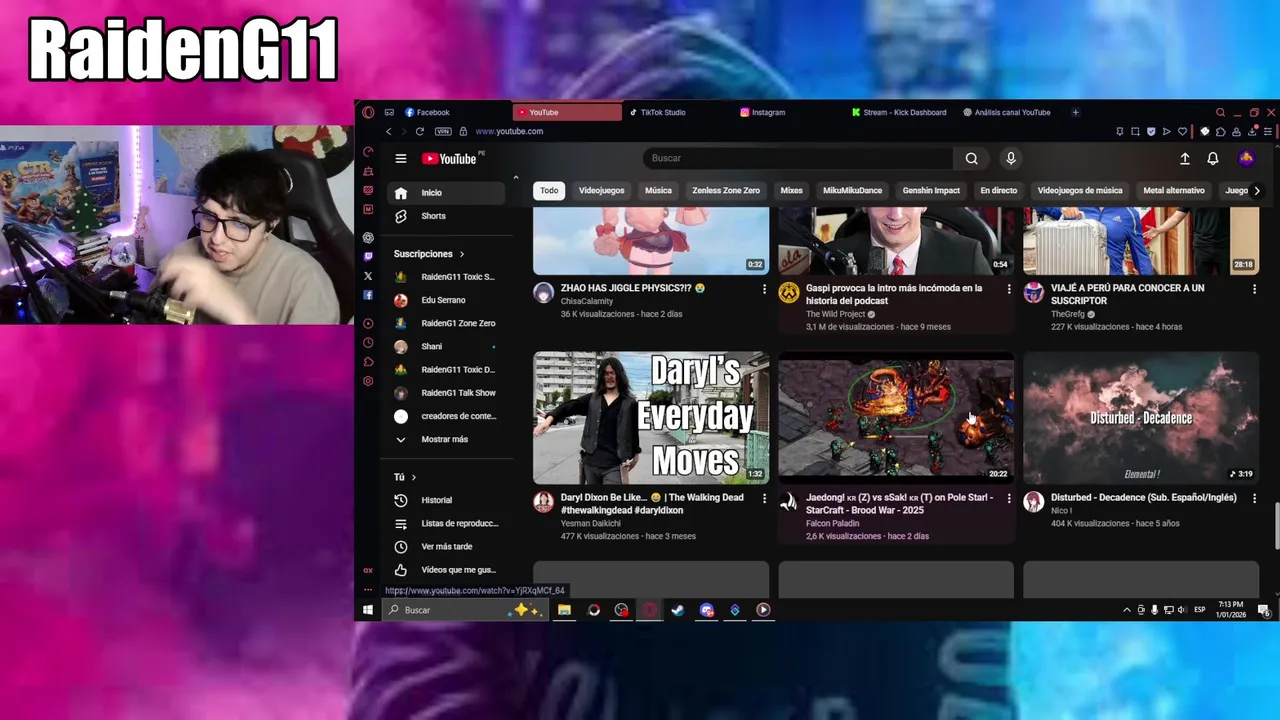Open Opera sidebar player icon
1280x720 pixels.
tap(368, 323)
